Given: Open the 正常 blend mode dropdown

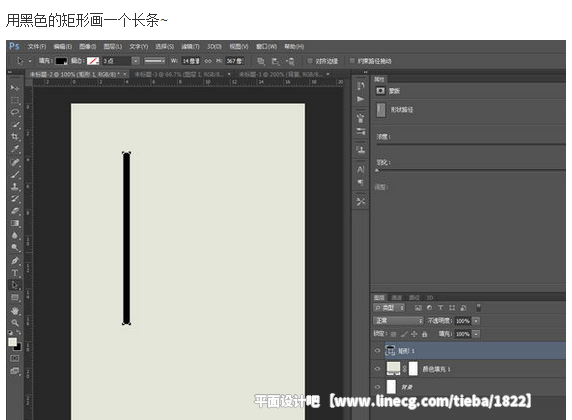Looking at the screenshot, I should click(x=398, y=321).
